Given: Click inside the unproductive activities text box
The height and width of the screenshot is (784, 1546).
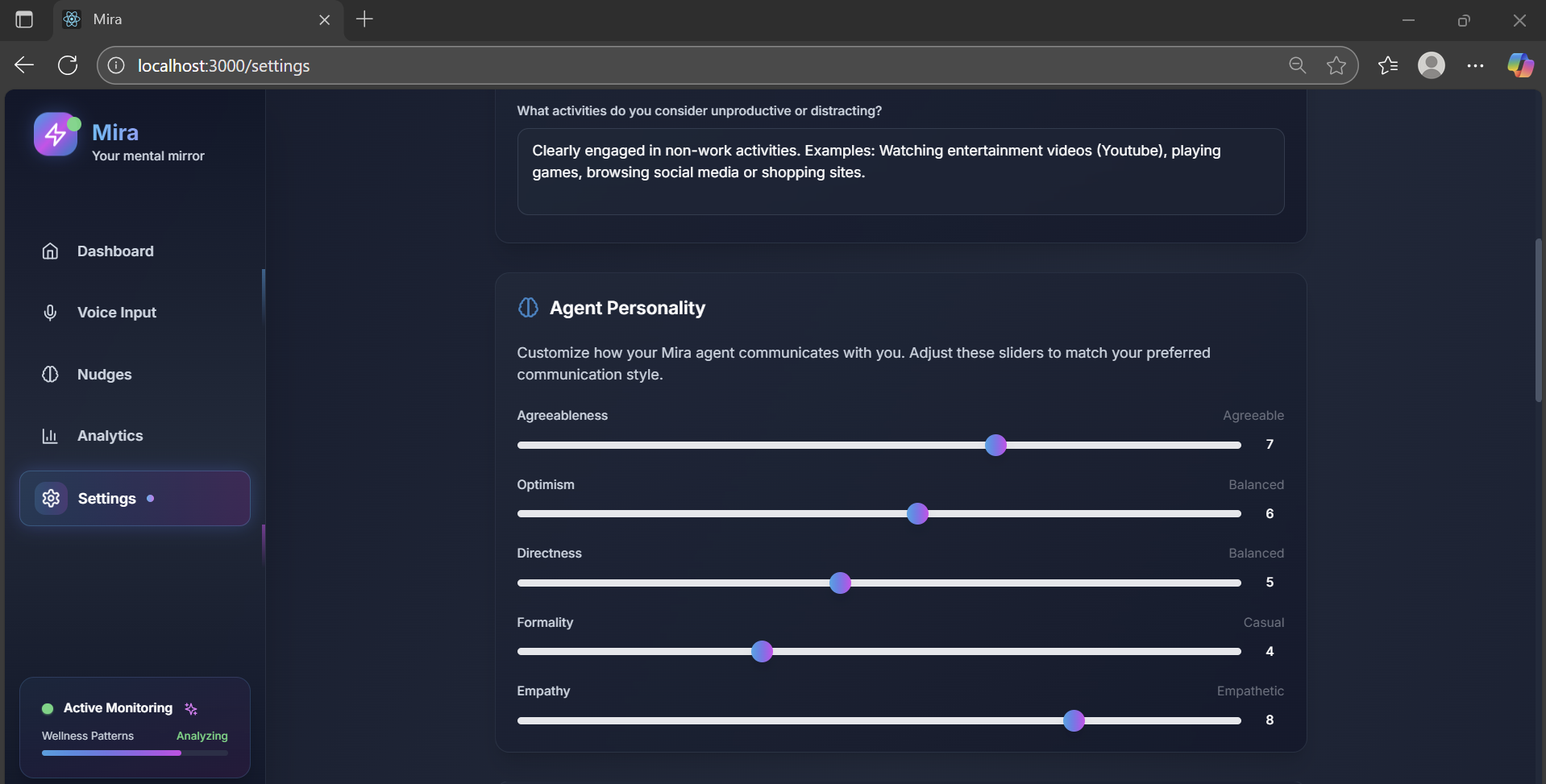Looking at the screenshot, I should (900, 171).
